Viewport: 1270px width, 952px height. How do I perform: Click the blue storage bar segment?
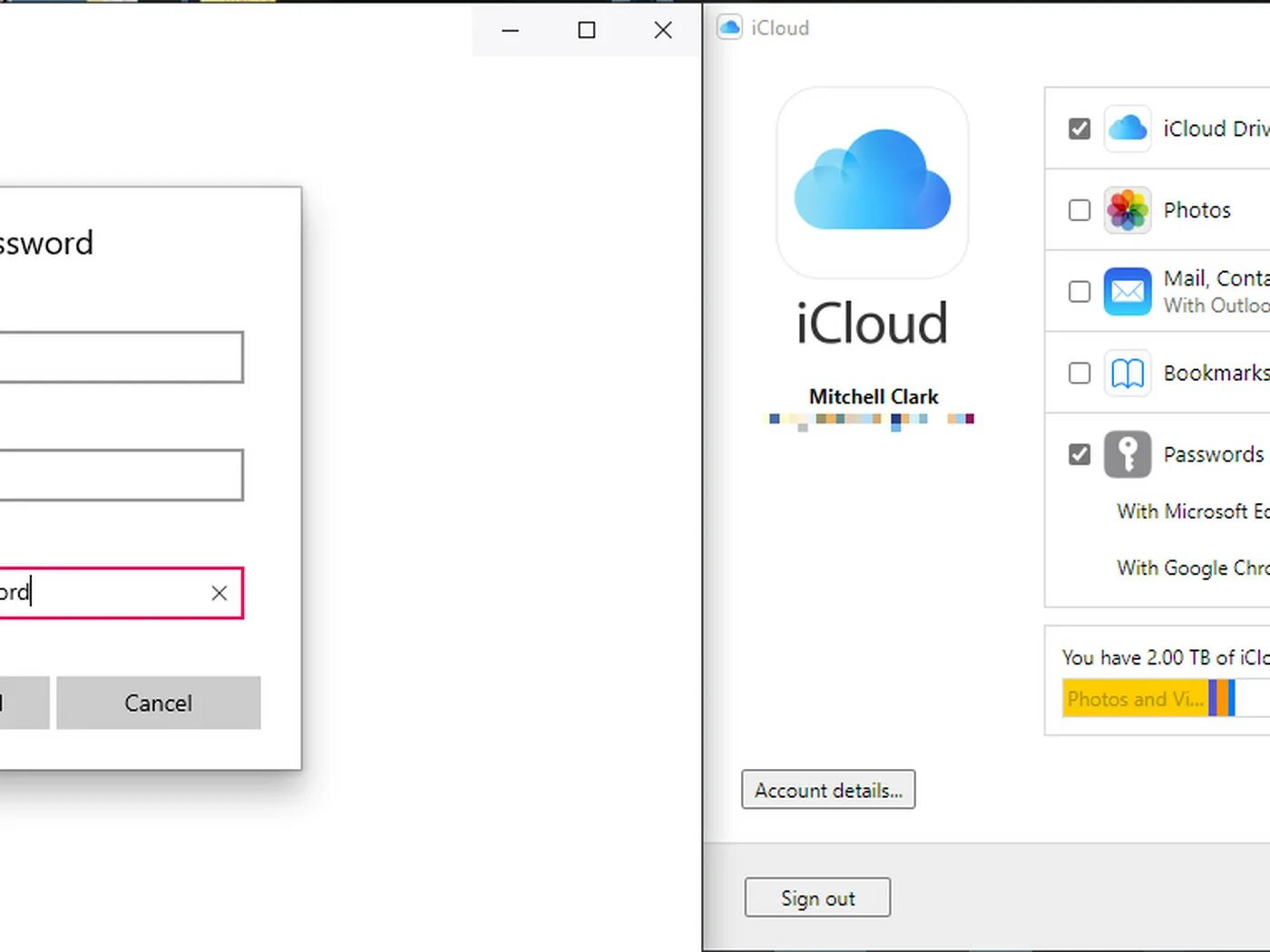(x=1231, y=699)
